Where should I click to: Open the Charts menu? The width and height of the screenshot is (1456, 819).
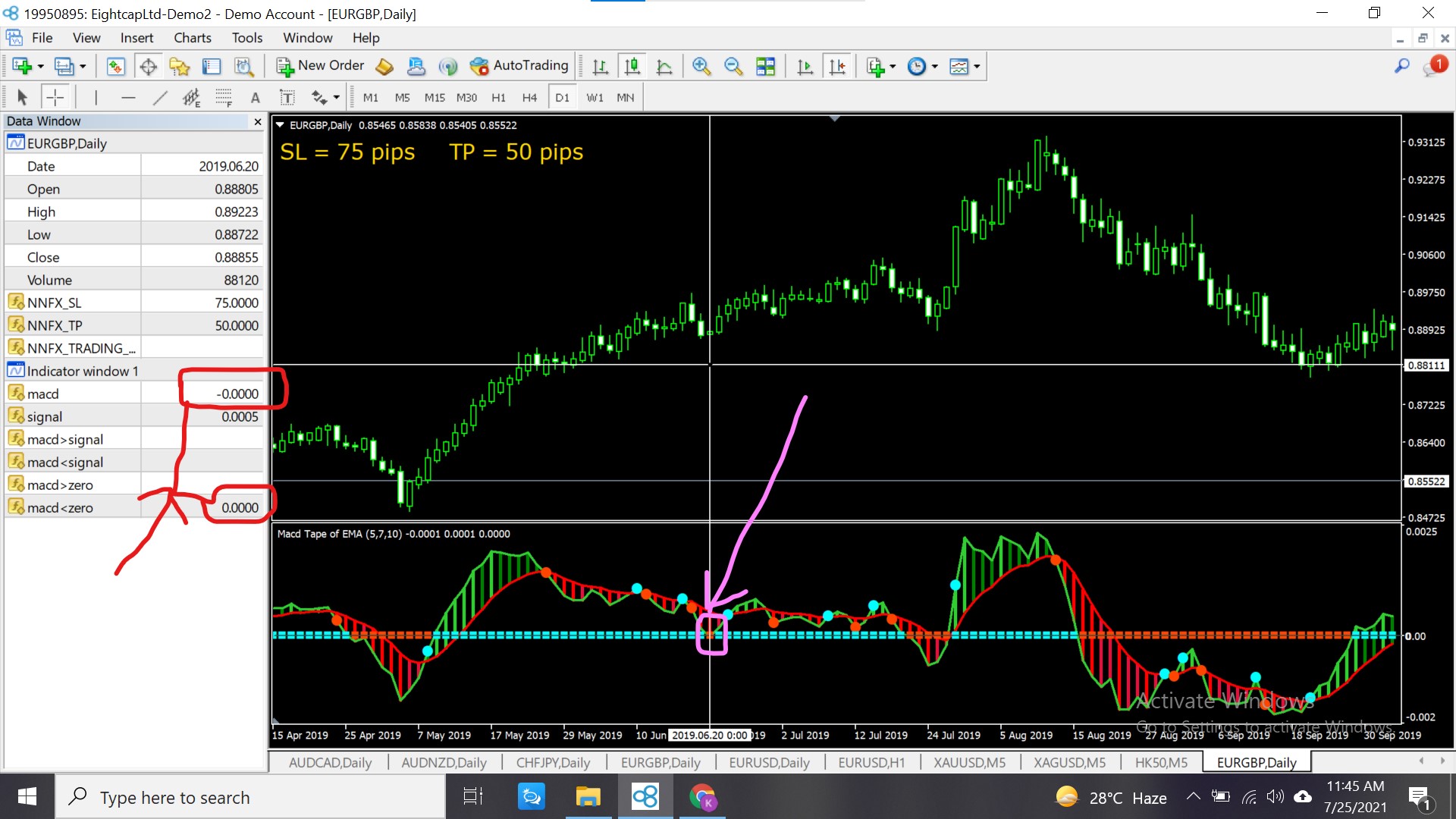(192, 38)
